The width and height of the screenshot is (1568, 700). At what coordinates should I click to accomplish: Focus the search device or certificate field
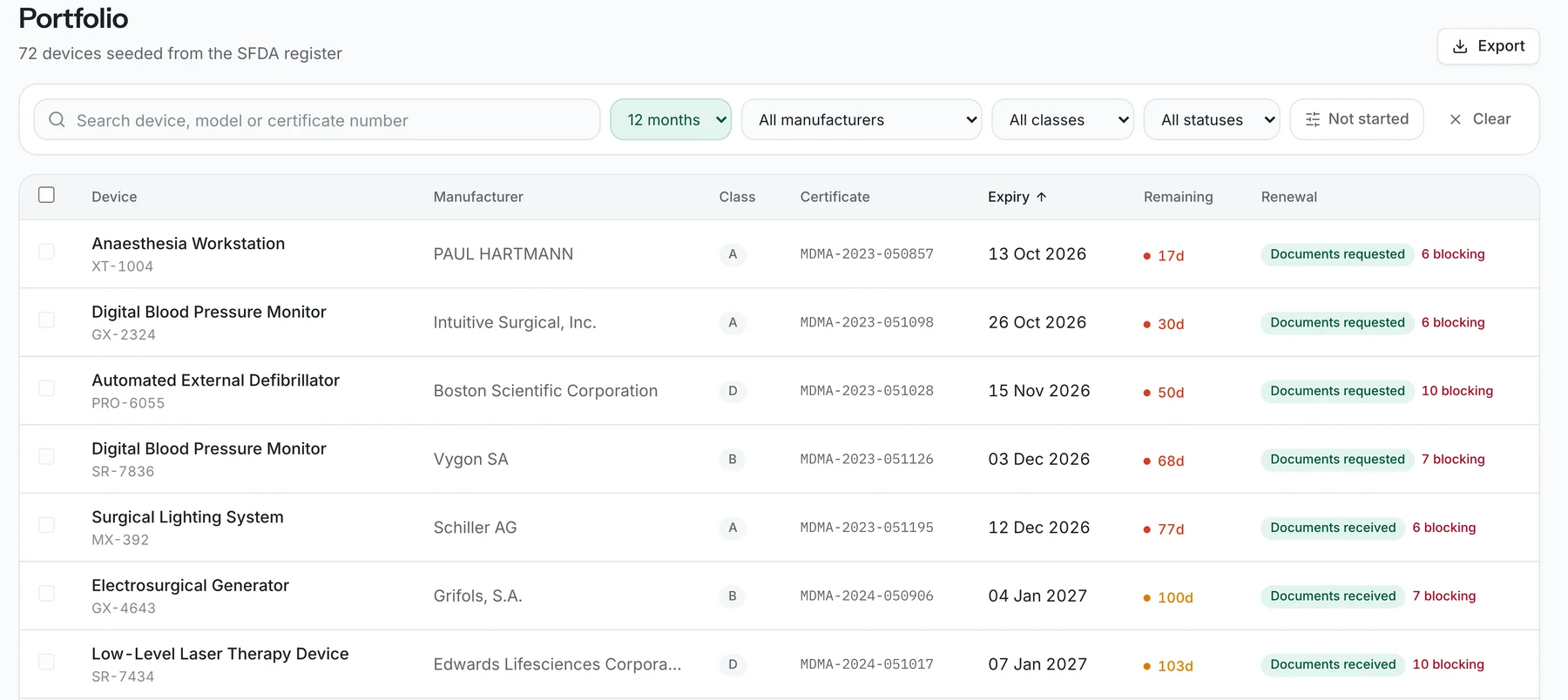click(x=317, y=119)
